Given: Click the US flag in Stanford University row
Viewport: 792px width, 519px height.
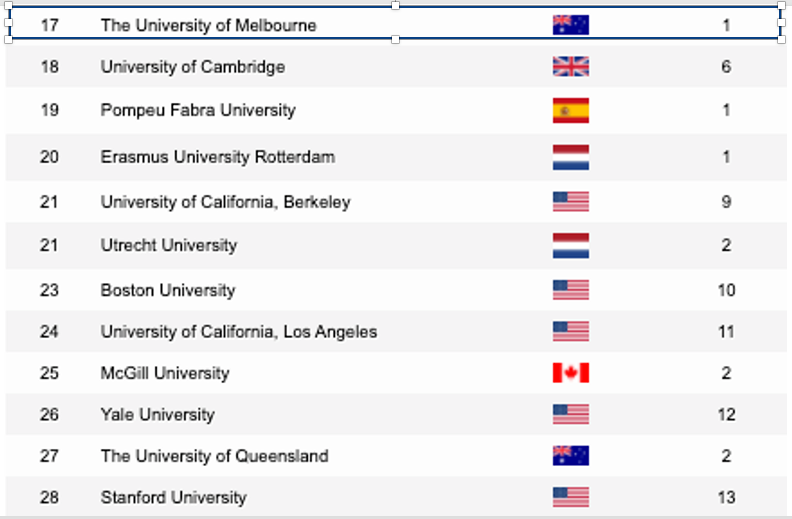Looking at the screenshot, I should pyautogui.click(x=571, y=497).
